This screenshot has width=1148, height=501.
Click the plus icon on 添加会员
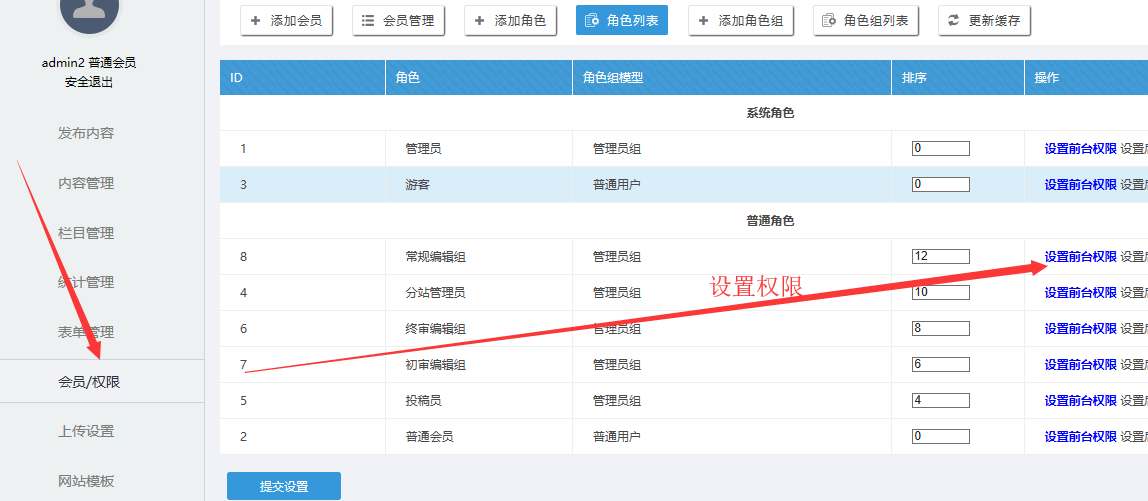pyautogui.click(x=256, y=21)
